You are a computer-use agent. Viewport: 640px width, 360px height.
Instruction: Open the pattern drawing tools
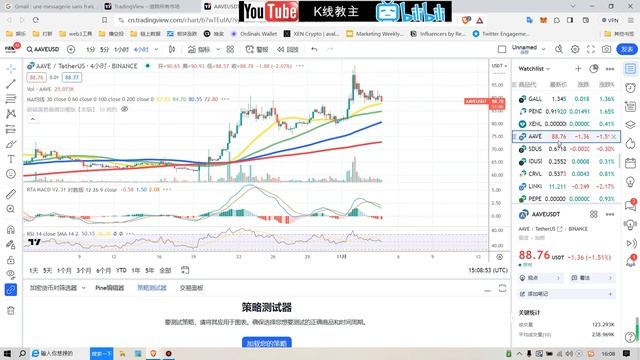(11, 114)
